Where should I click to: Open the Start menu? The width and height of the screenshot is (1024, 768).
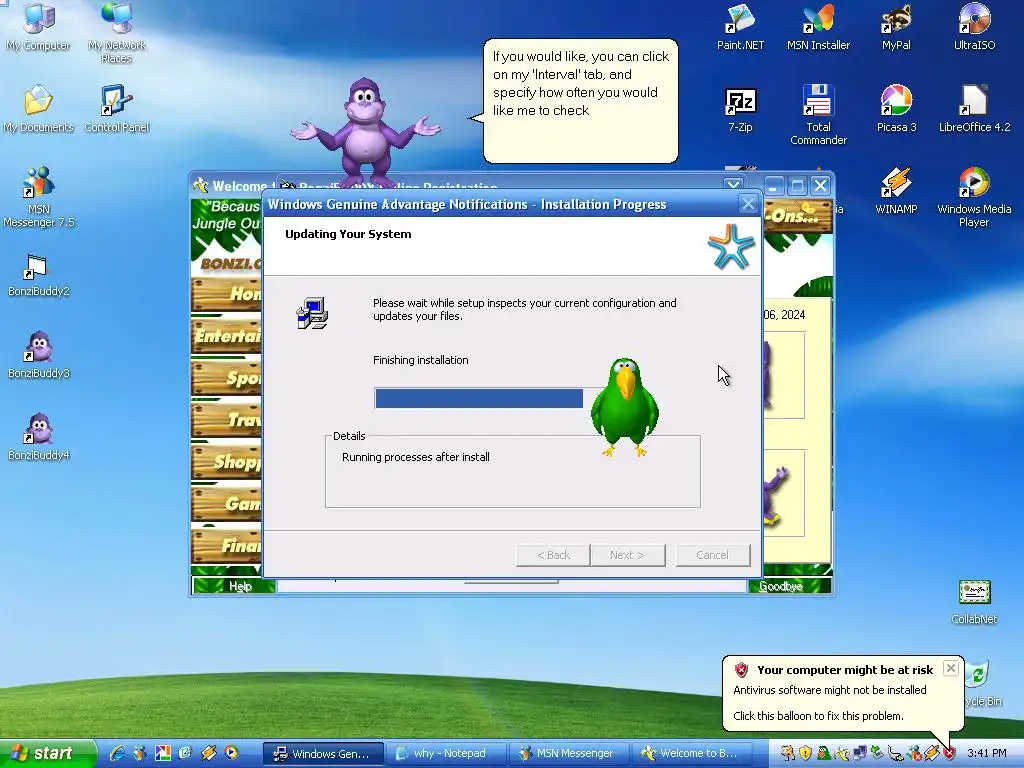(48, 754)
